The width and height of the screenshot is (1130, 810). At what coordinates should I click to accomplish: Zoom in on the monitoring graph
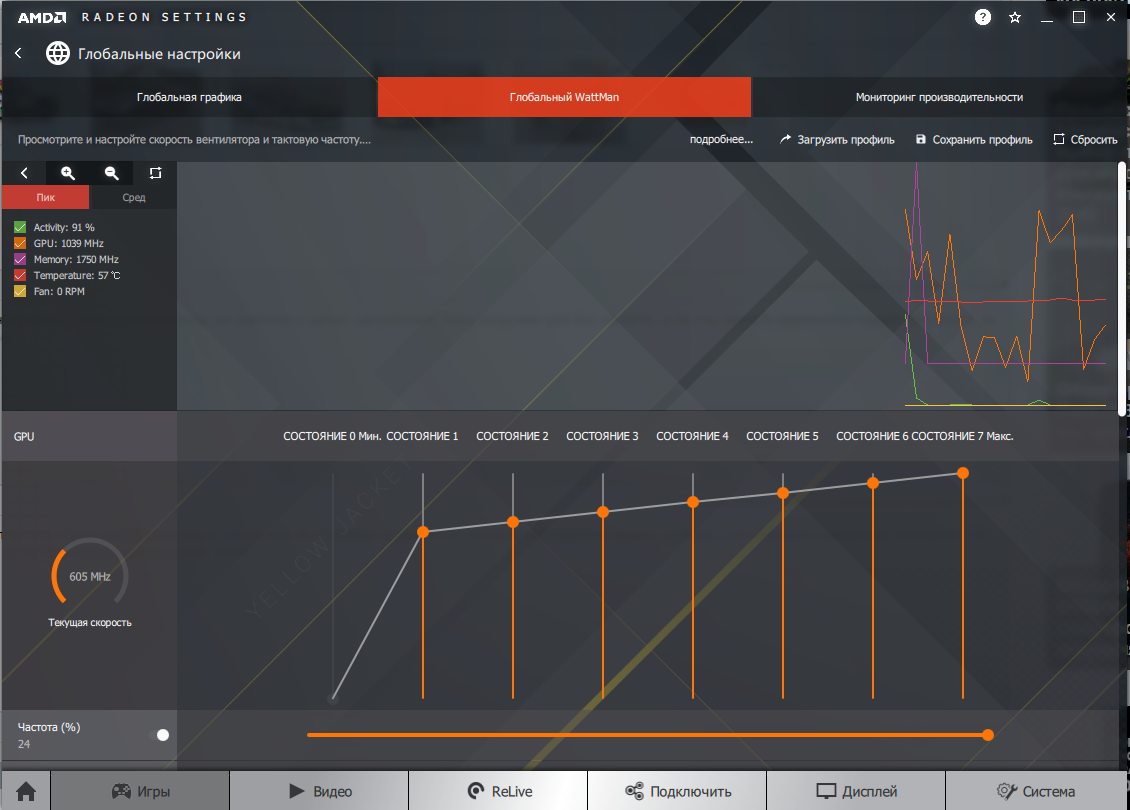(68, 173)
